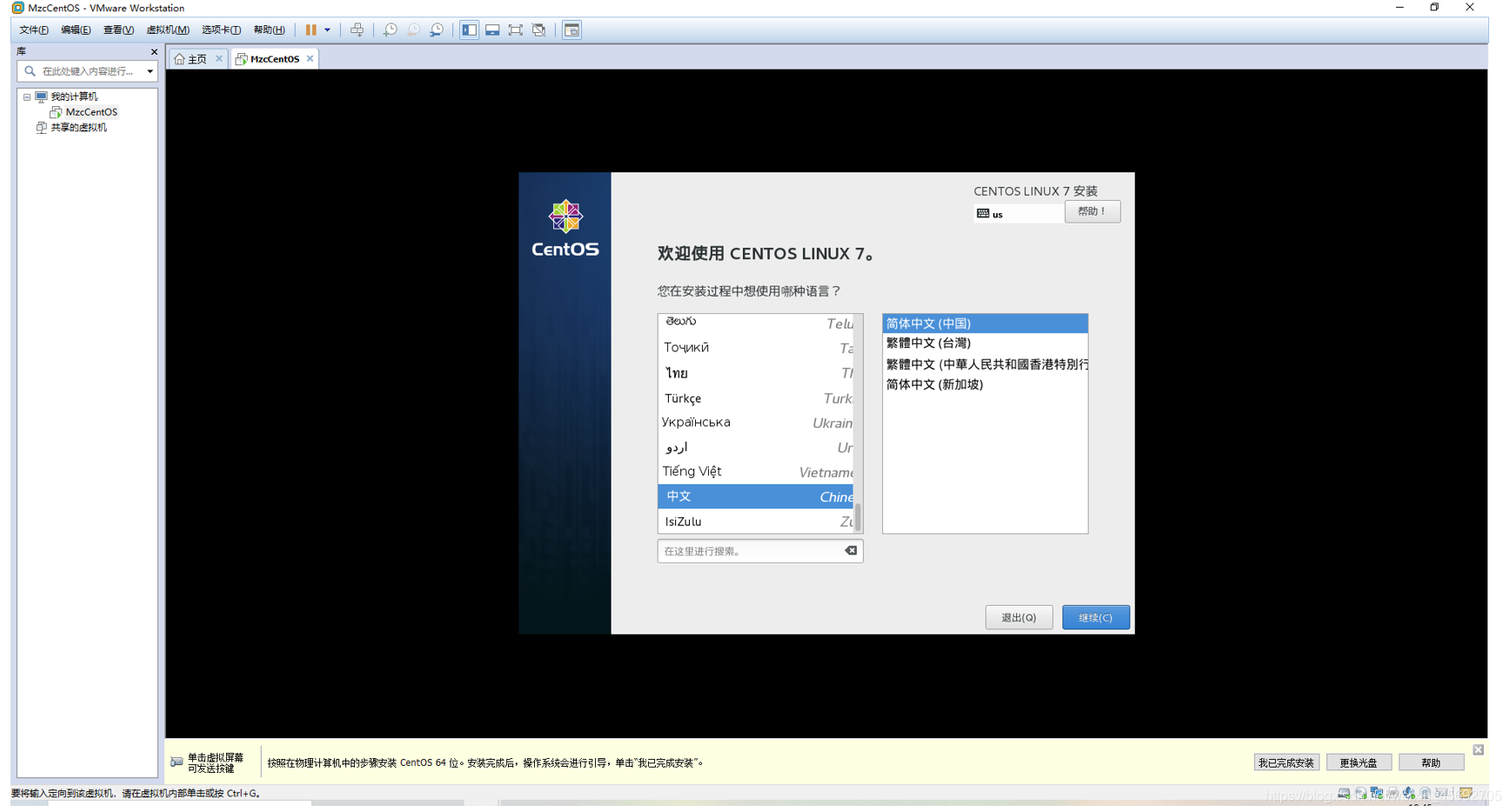This screenshot has width=1510, height=812.
Task: Click the 退出(Q) button
Action: (x=1019, y=617)
